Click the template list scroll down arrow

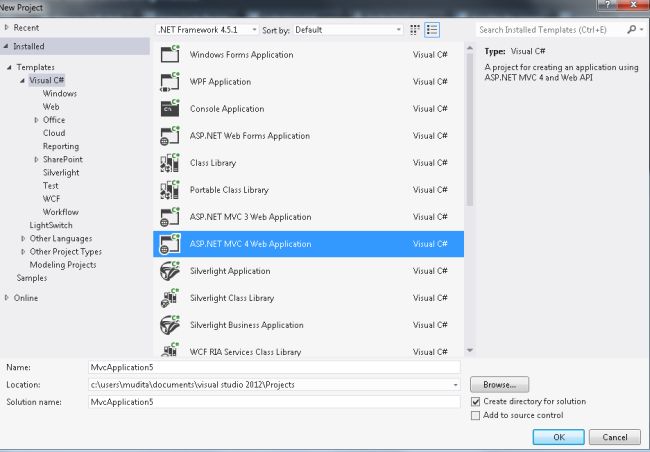(470, 350)
